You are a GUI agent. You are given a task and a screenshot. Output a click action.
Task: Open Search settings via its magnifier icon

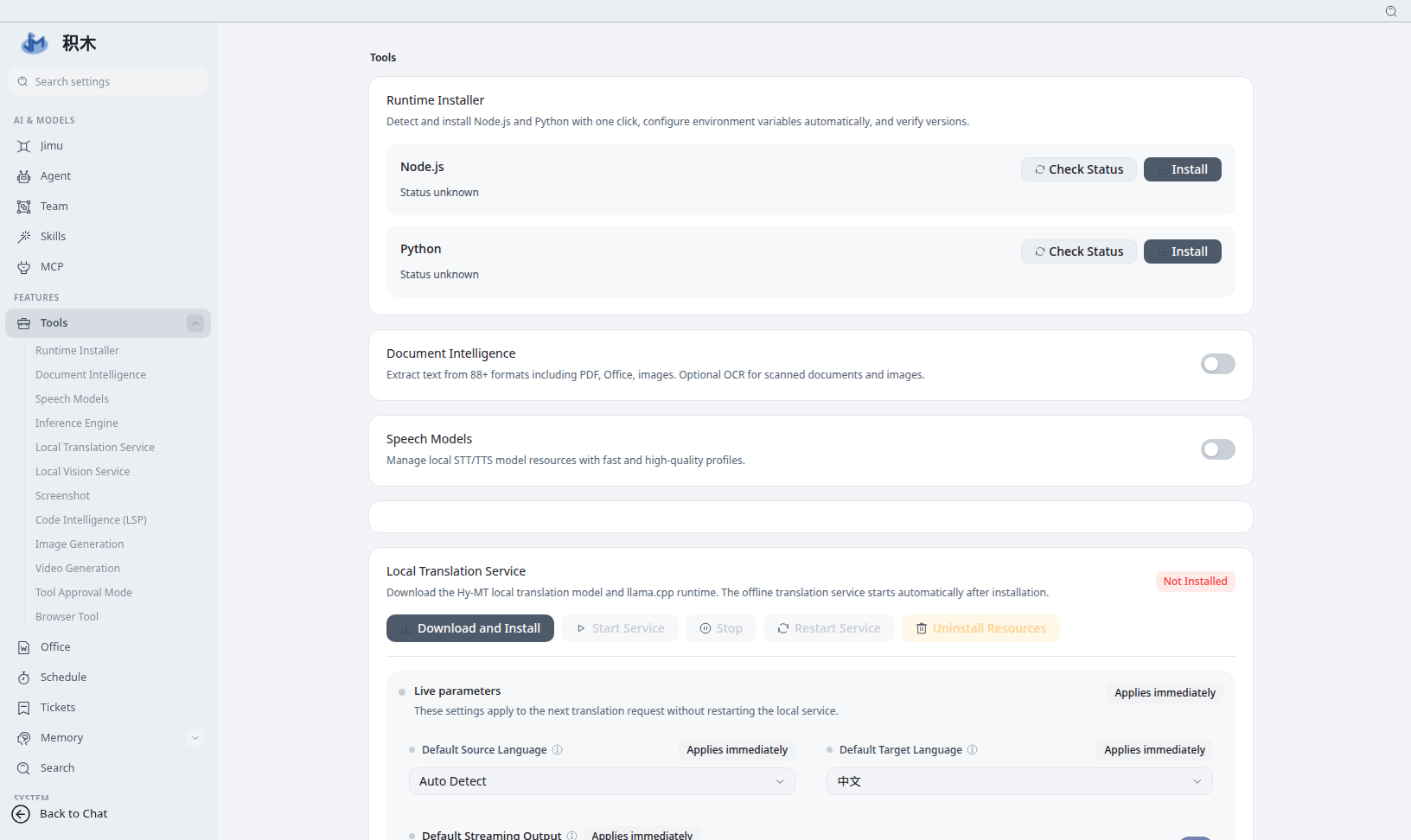coord(24,768)
